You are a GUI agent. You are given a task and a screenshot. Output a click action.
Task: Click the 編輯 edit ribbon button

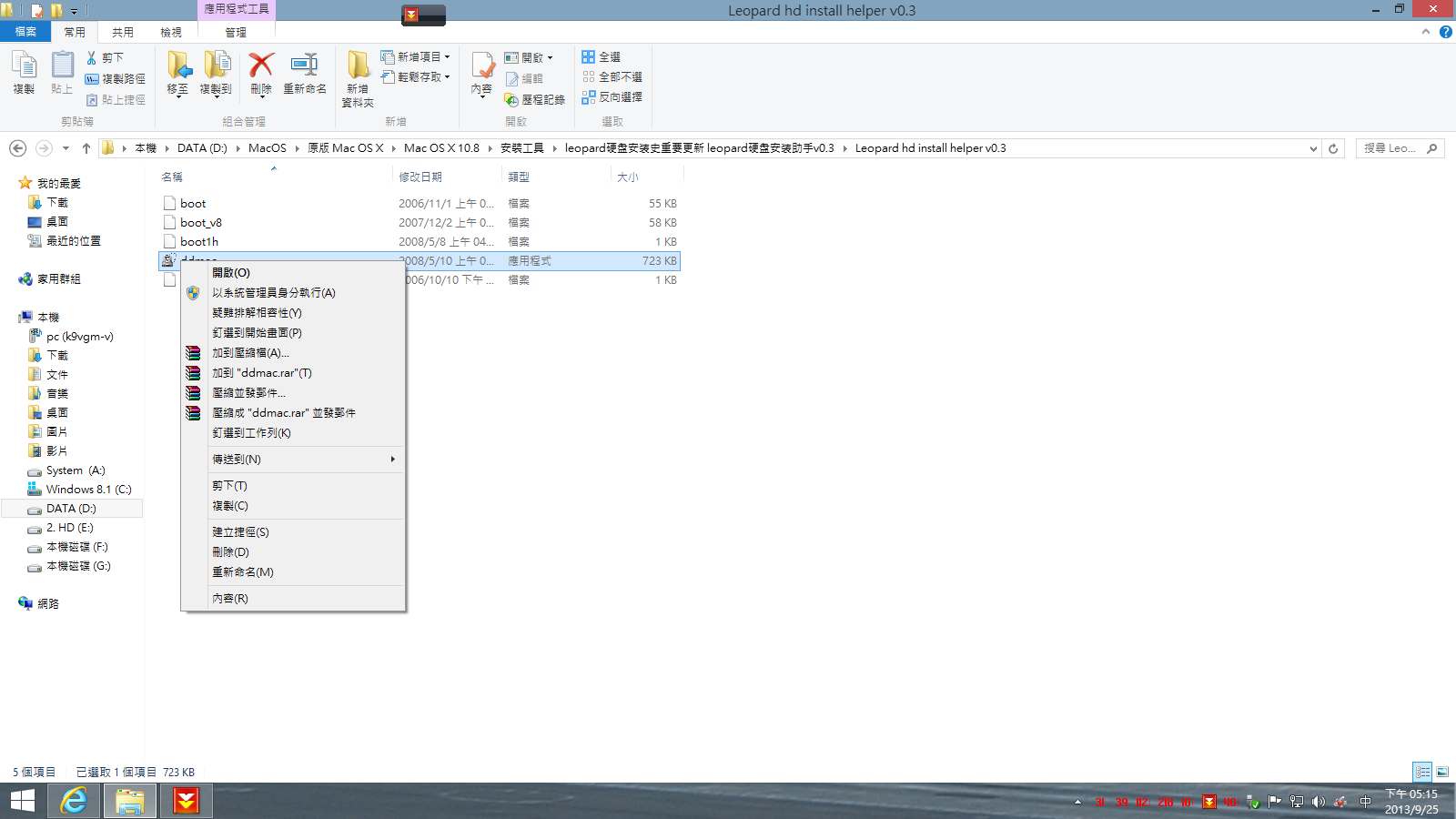[524, 78]
